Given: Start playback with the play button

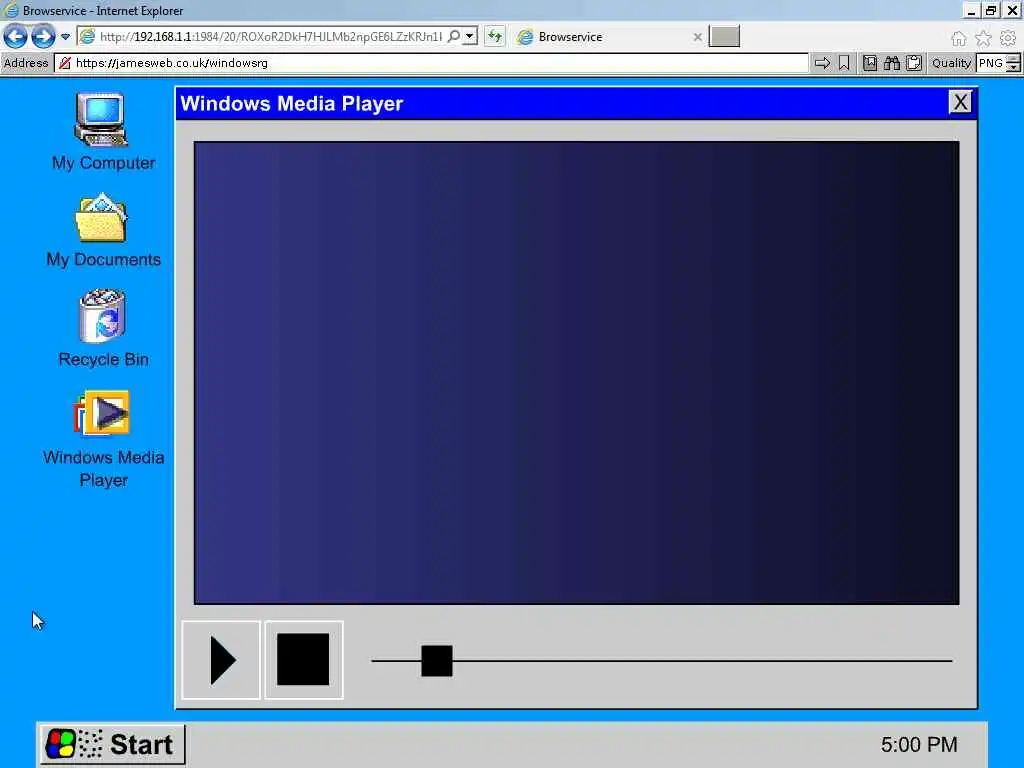Looking at the screenshot, I should pos(221,660).
